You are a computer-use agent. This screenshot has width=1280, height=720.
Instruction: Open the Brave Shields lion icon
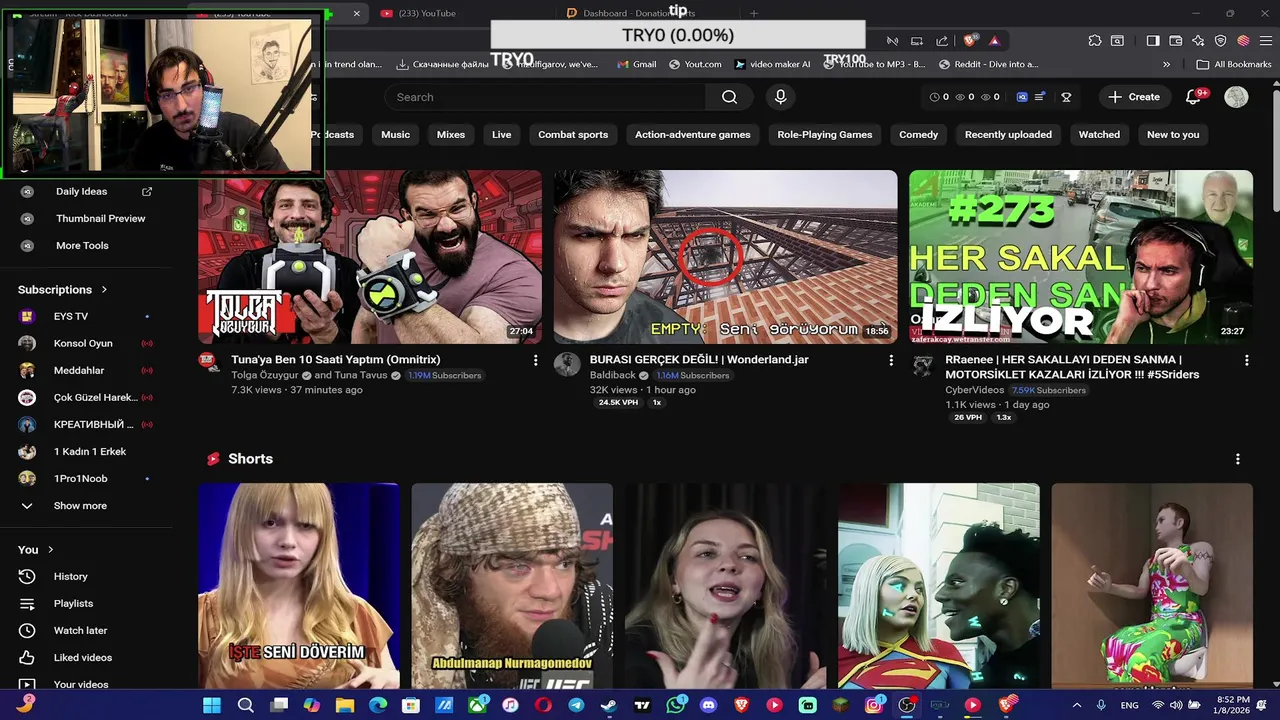(x=969, y=40)
